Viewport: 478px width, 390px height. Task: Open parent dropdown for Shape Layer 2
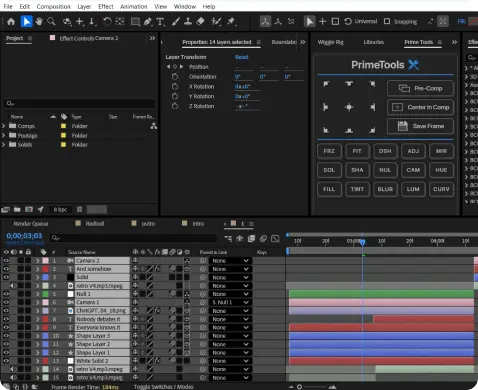tap(230, 344)
